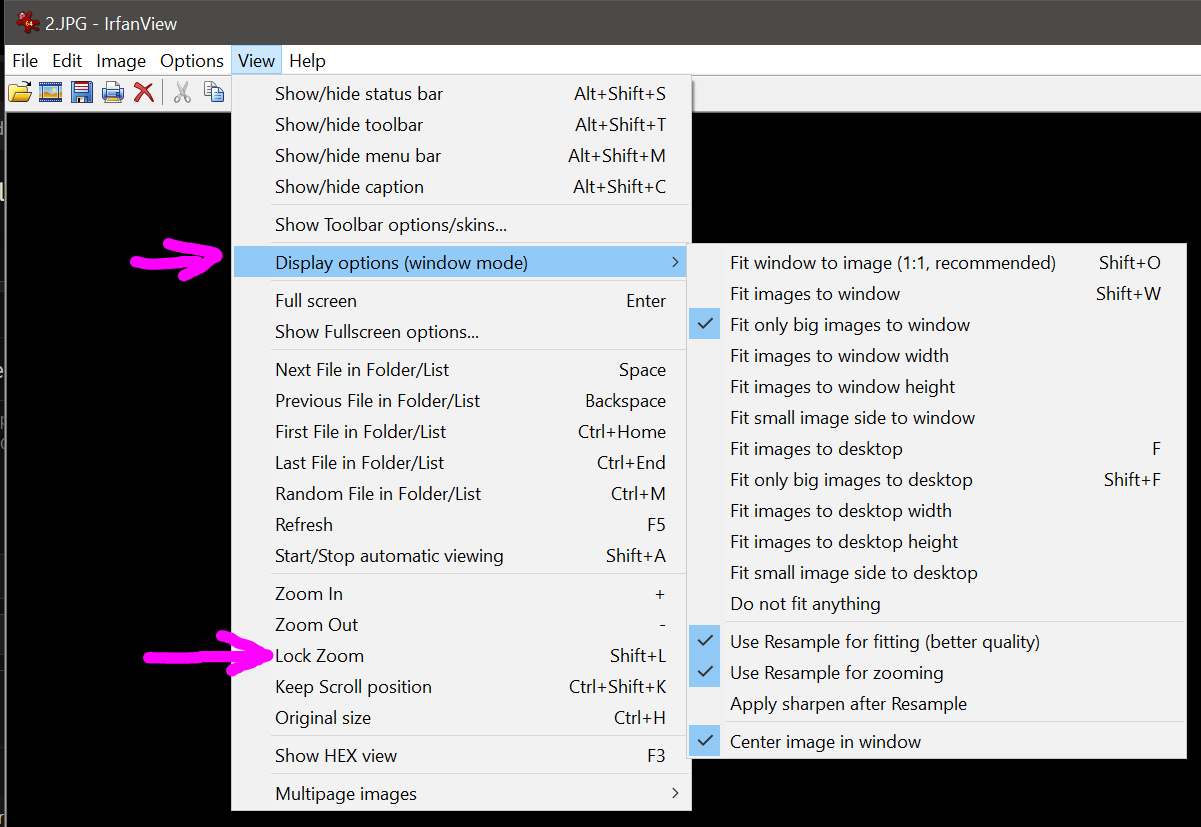Screen dimensions: 1201x827
Task: Open the Edit menu
Action: tap(68, 61)
